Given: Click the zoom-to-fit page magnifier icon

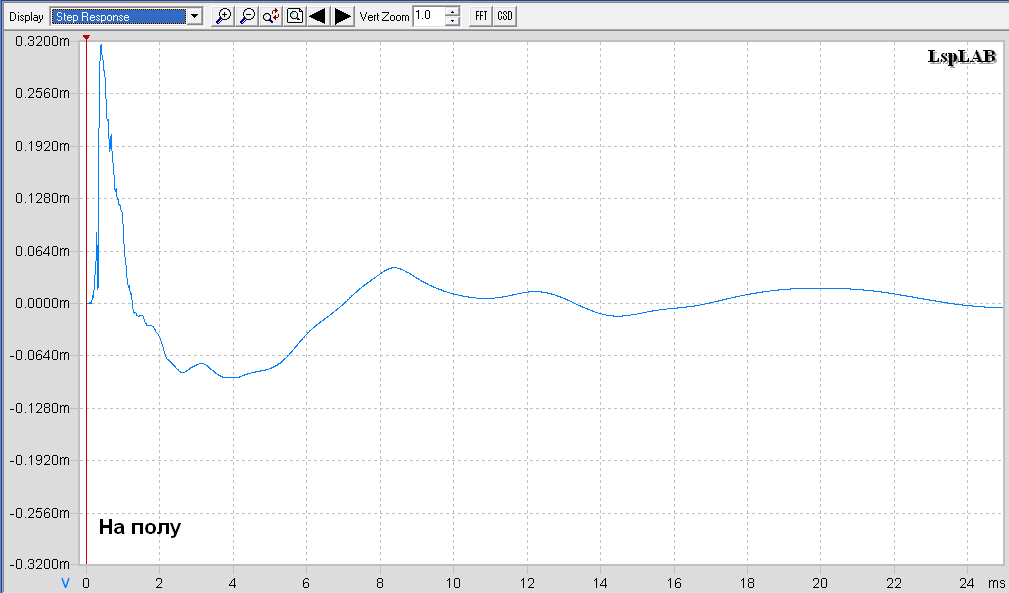Looking at the screenshot, I should tap(295, 16).
